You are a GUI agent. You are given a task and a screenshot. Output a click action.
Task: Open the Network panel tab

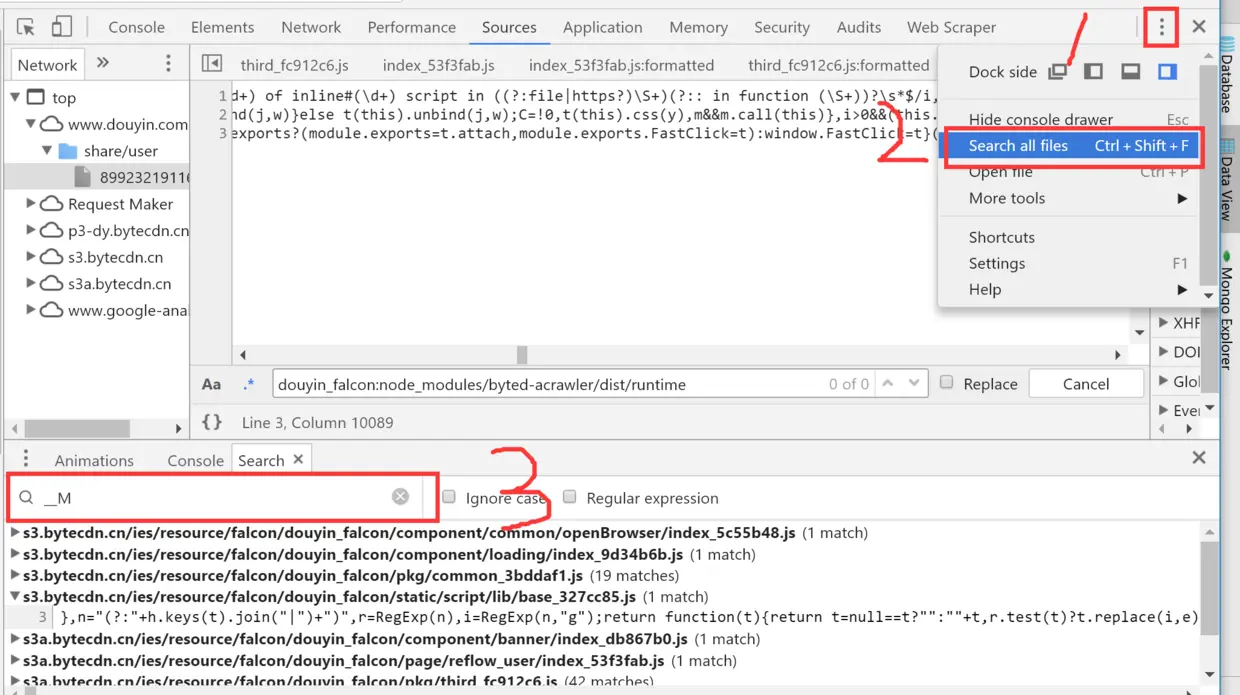click(x=311, y=27)
